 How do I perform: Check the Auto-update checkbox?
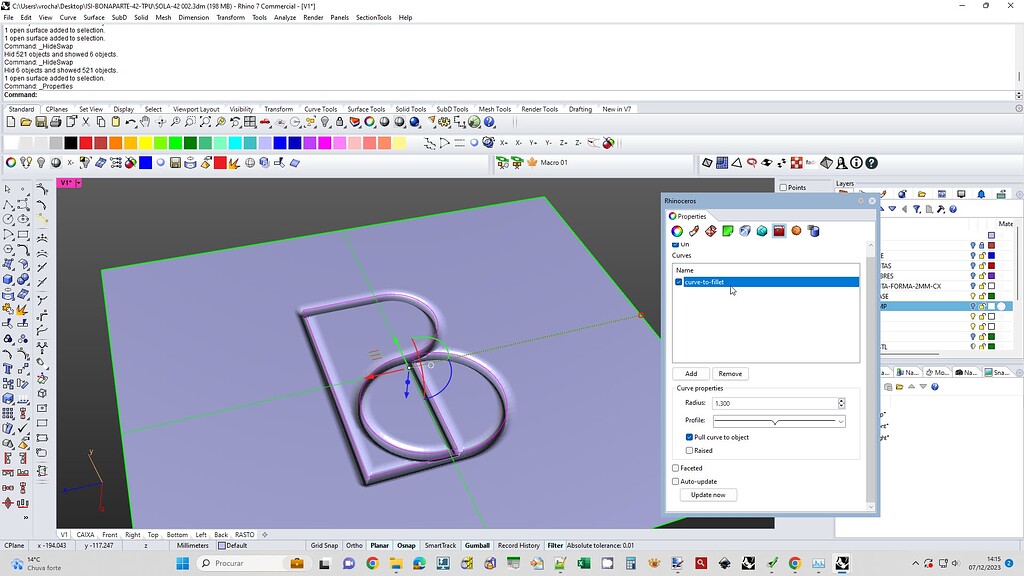(x=675, y=481)
